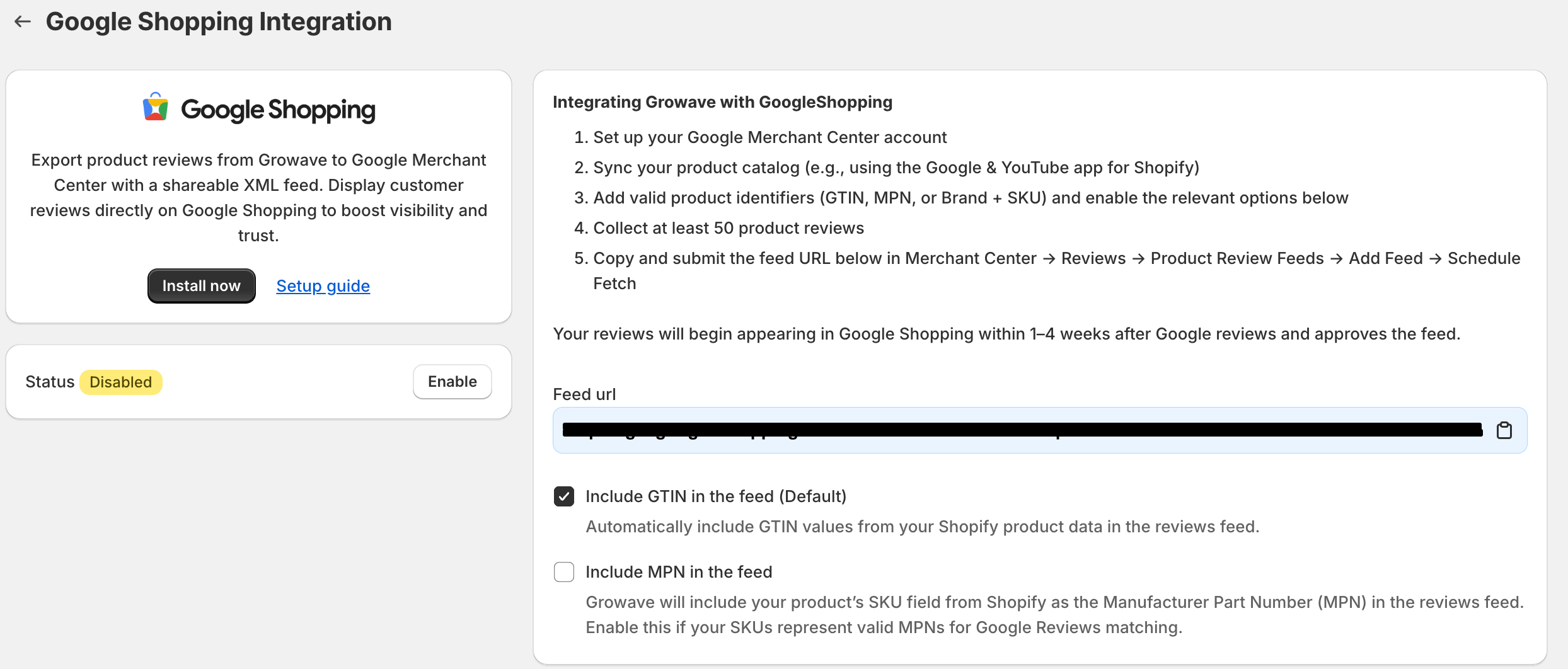
Task: Click the Status label text
Action: coord(50,382)
